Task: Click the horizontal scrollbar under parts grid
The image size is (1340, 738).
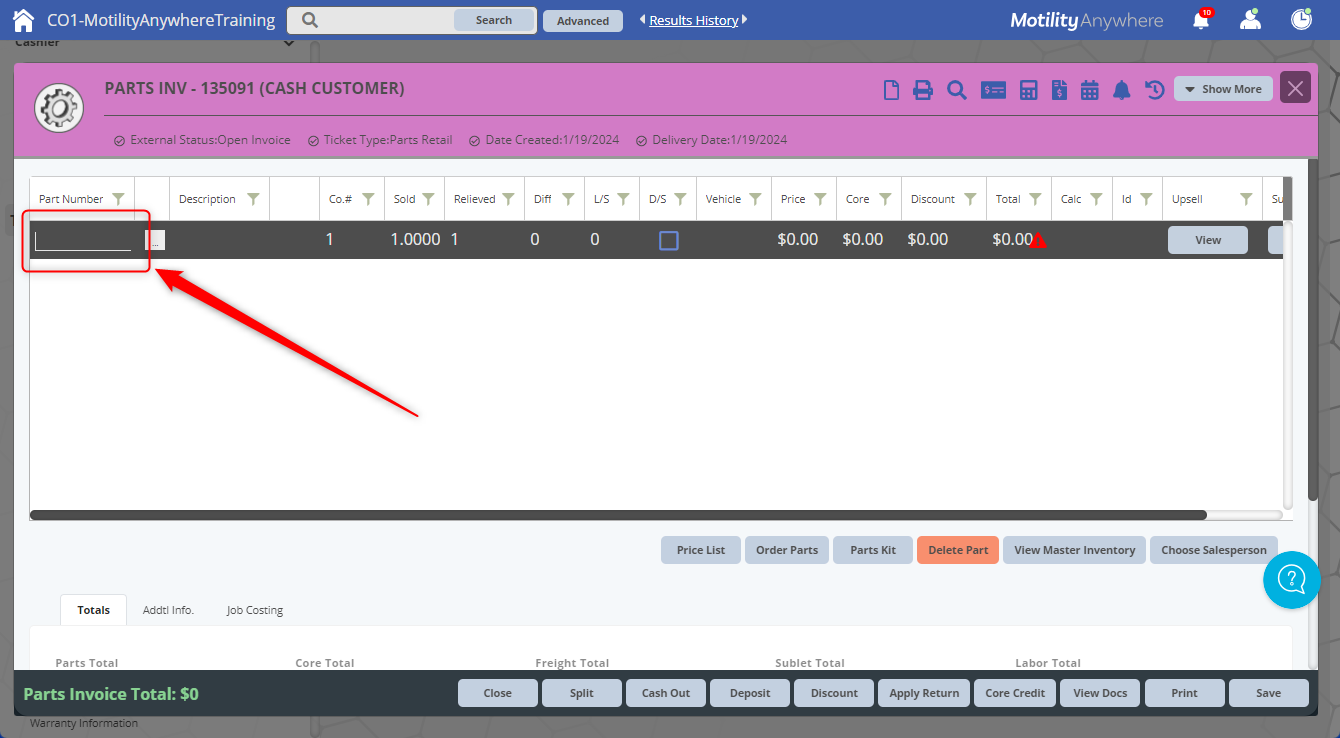Action: pos(618,515)
